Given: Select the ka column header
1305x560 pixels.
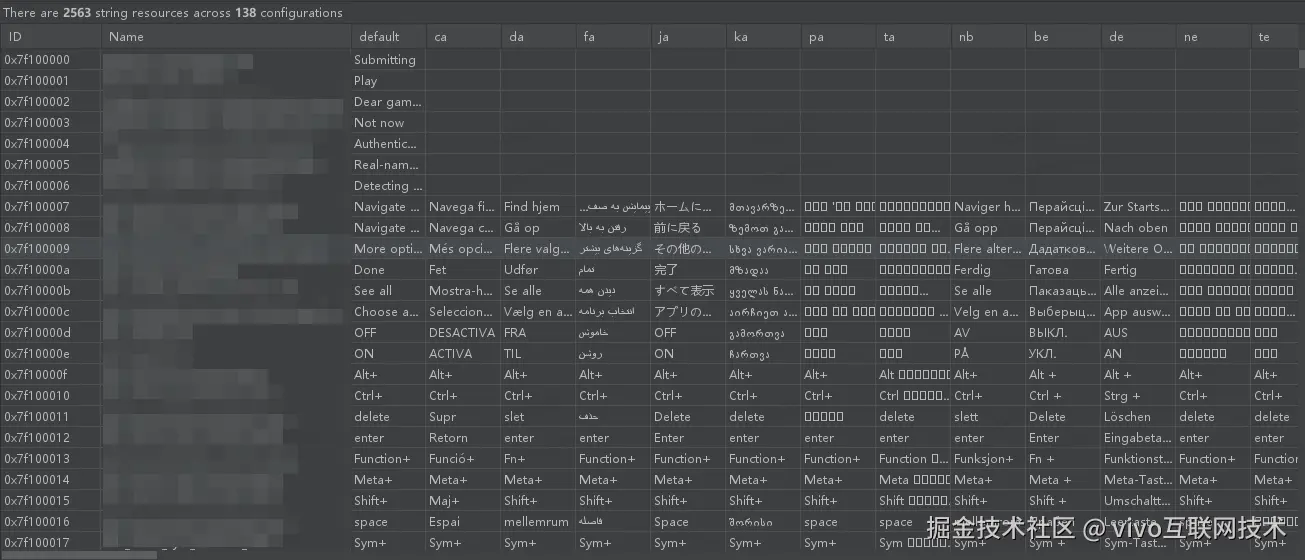Looking at the screenshot, I should click(x=764, y=37).
